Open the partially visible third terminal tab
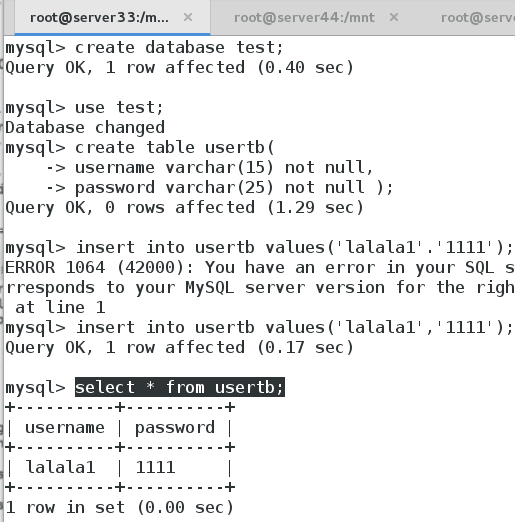This screenshot has height=522, width=515. (x=477, y=17)
